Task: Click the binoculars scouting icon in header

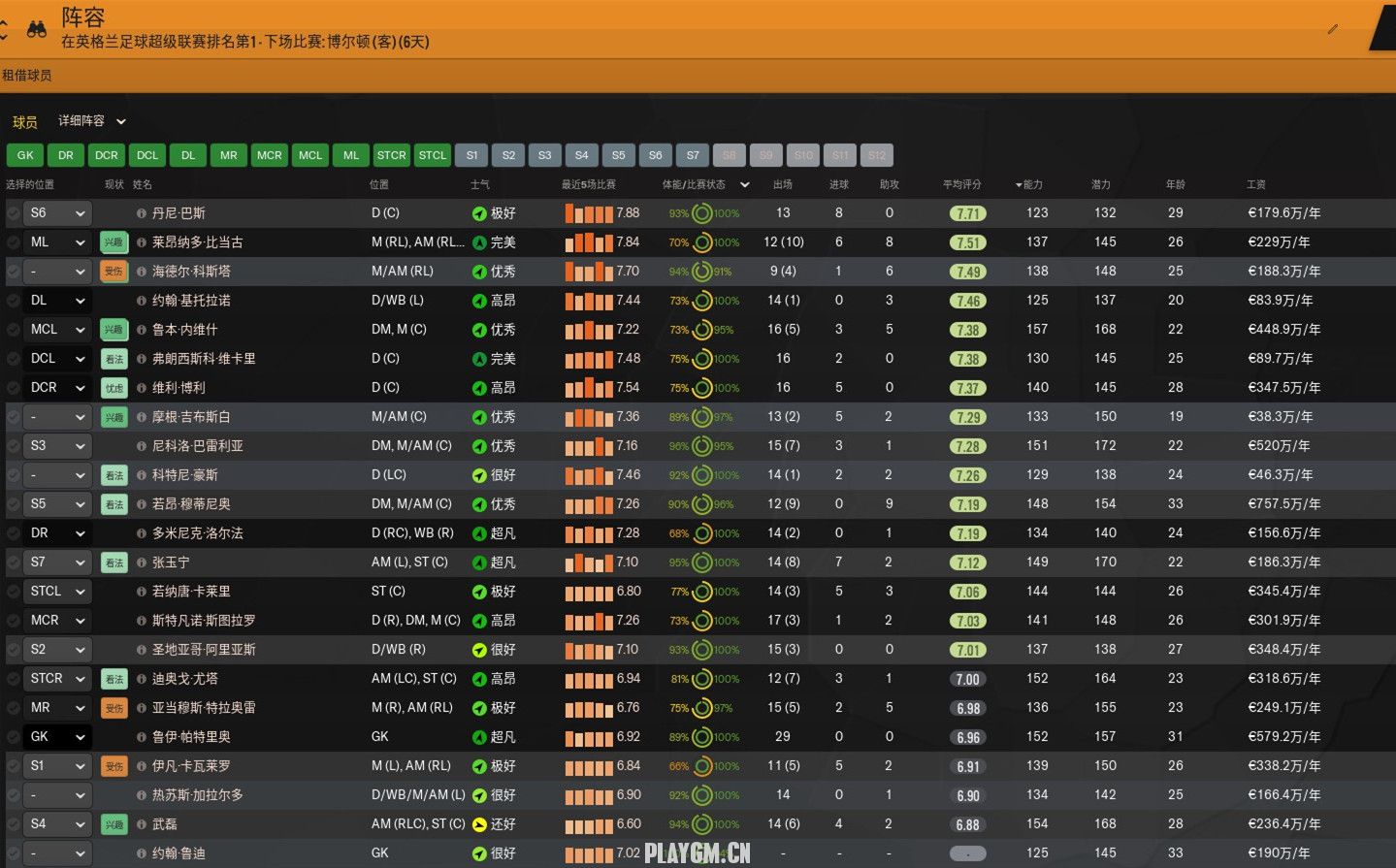Action: pyautogui.click(x=37, y=29)
